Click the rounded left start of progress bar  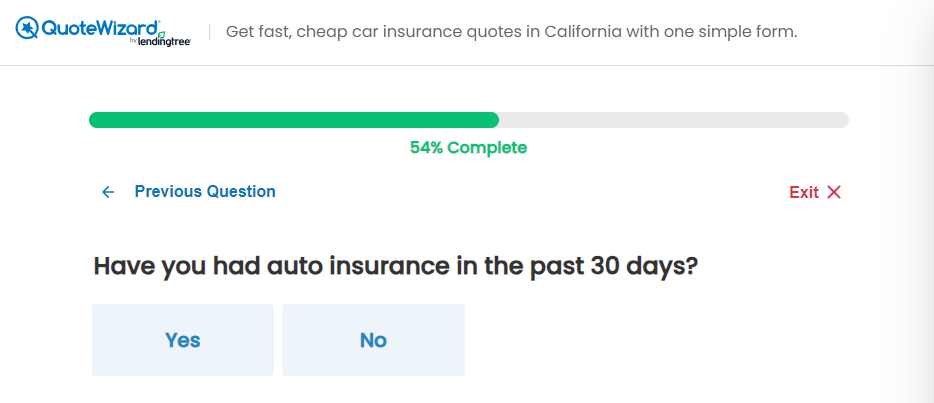94,120
